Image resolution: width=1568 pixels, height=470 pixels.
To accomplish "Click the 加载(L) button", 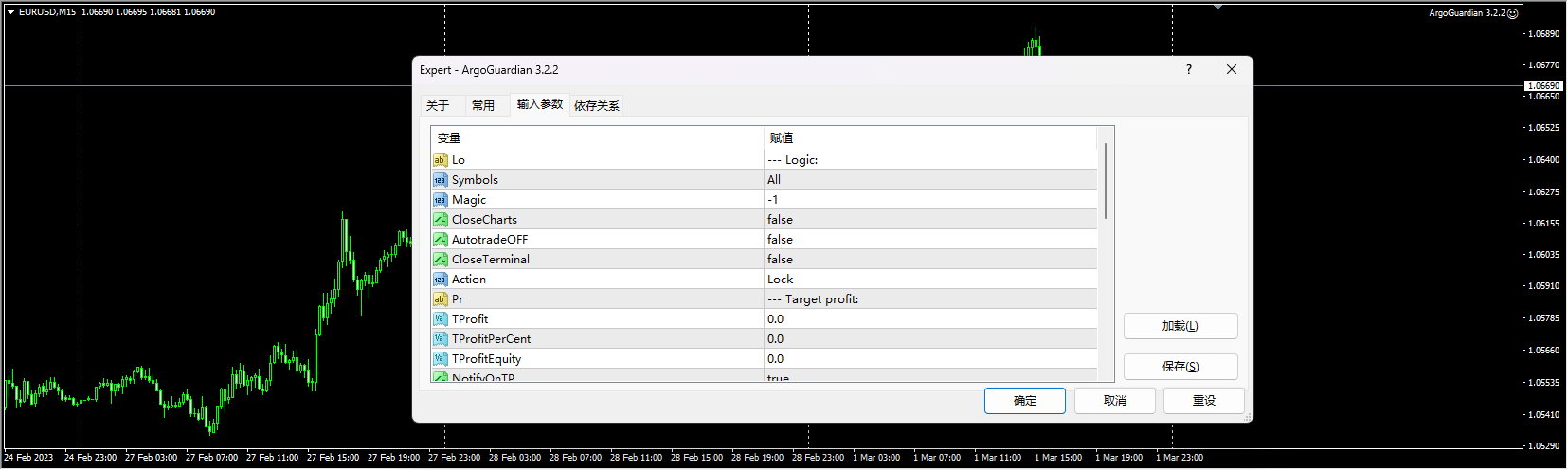I will tap(1180, 326).
